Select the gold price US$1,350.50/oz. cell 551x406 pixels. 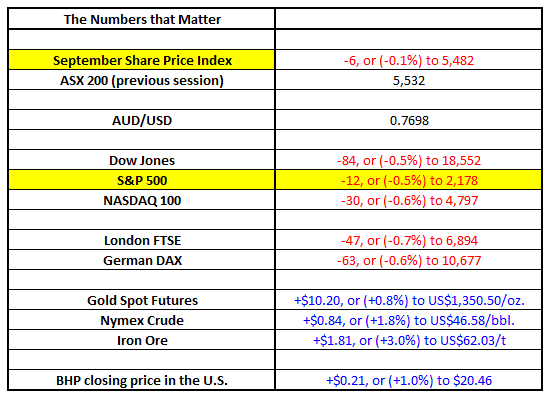409,300
